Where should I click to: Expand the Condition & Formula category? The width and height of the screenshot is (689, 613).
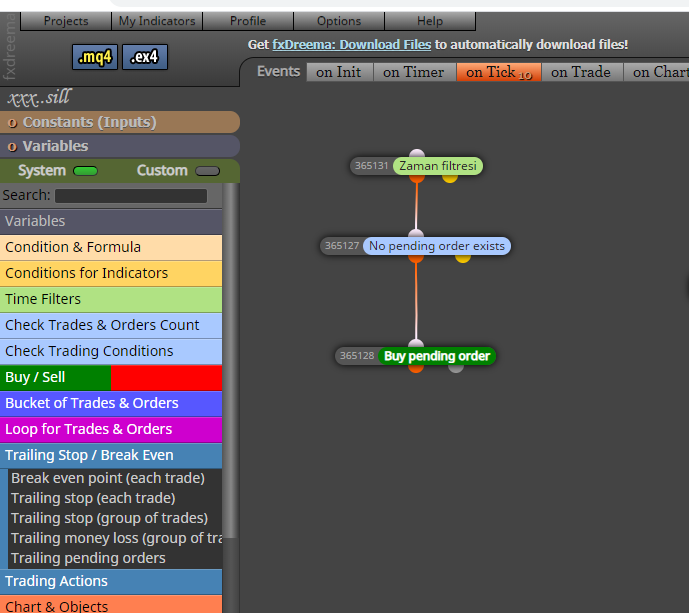(x=111, y=247)
